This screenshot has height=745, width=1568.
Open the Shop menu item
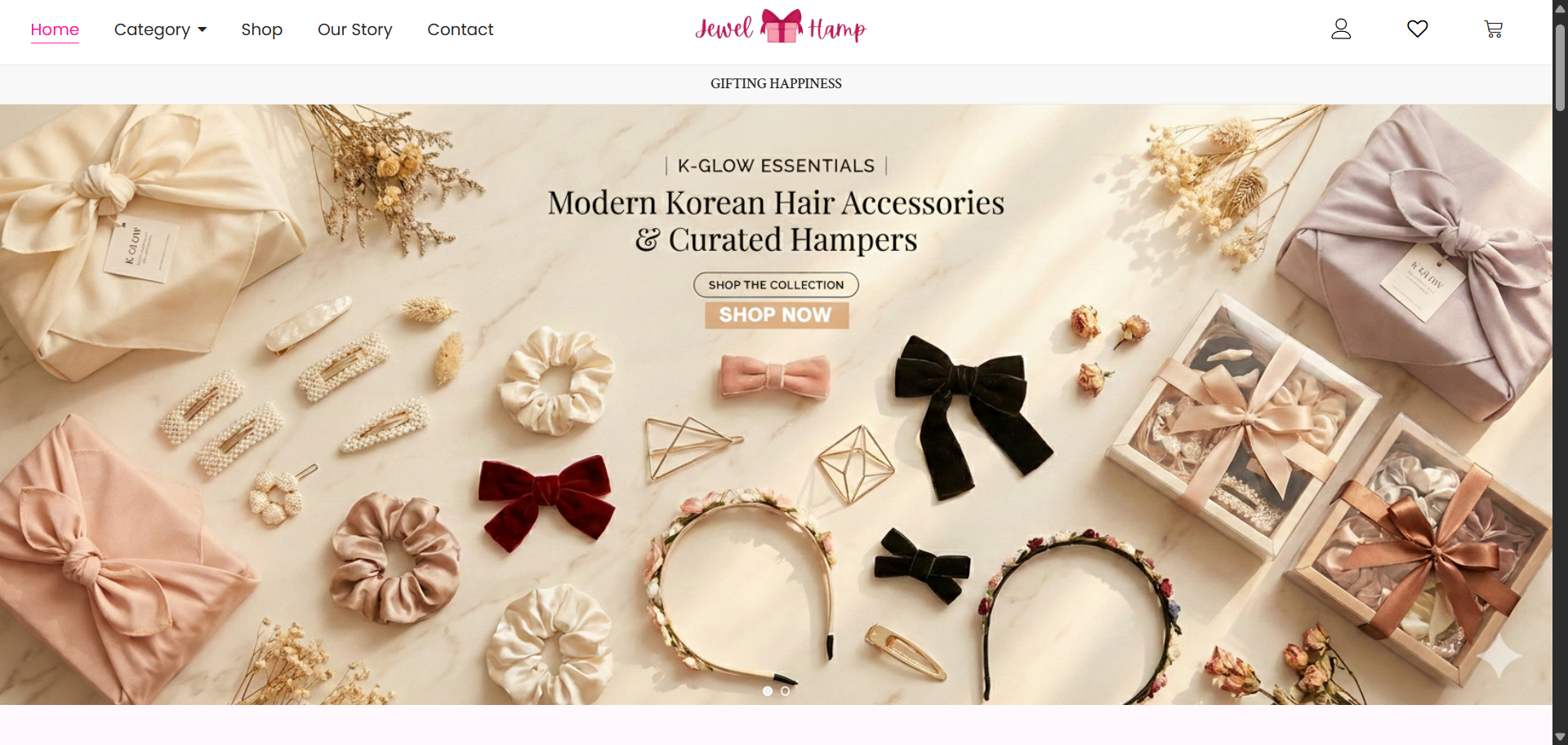[x=261, y=29]
